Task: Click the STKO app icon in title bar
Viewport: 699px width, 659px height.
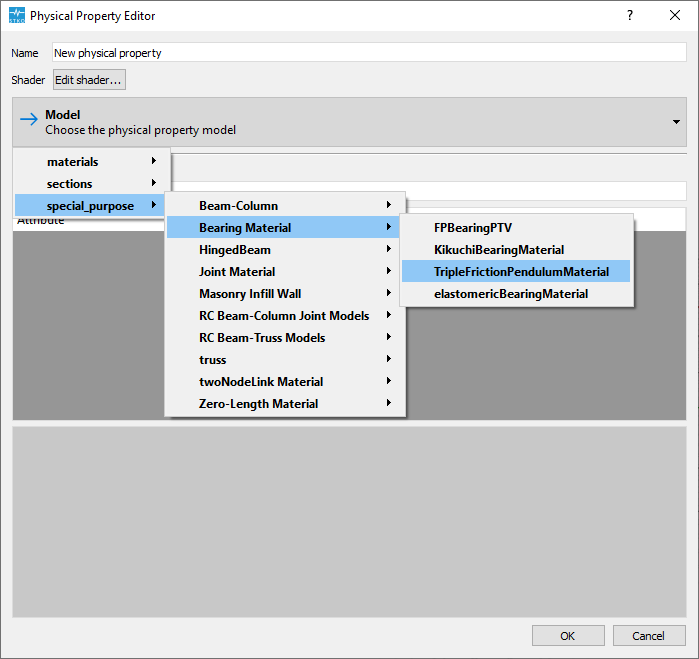Action: pyautogui.click(x=17, y=15)
